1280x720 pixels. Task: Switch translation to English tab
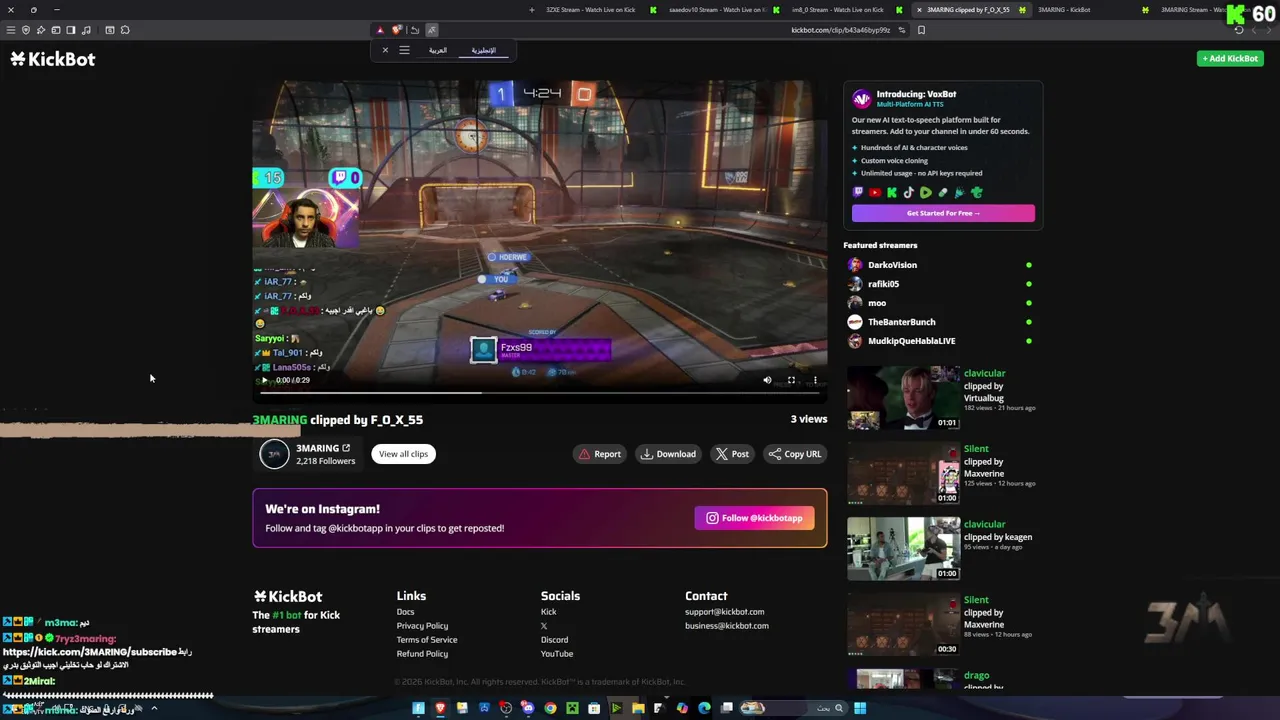pos(484,50)
